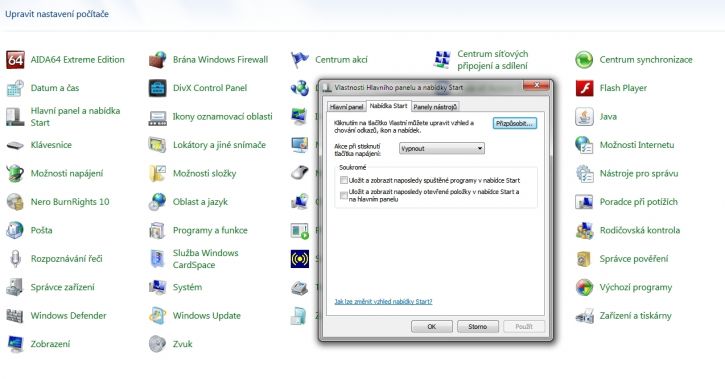The image size is (725, 379).
Task: Click the Možnosti Internetu icon
Action: coord(584,145)
